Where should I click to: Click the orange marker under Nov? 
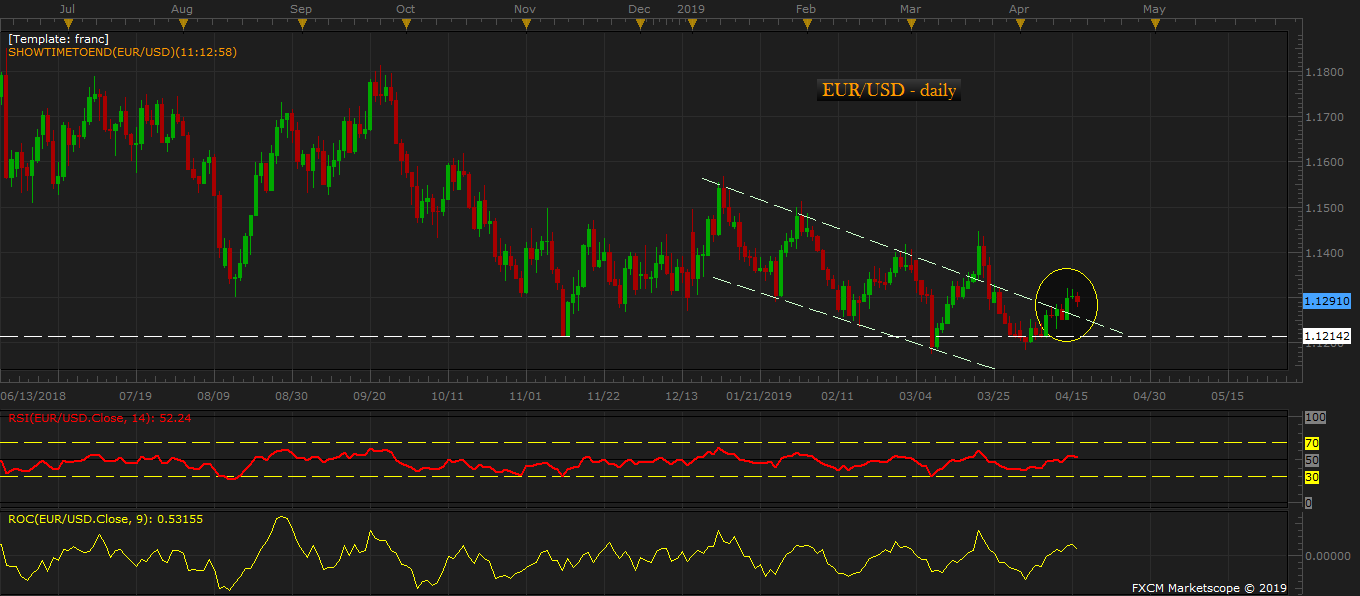pyautogui.click(x=526, y=25)
